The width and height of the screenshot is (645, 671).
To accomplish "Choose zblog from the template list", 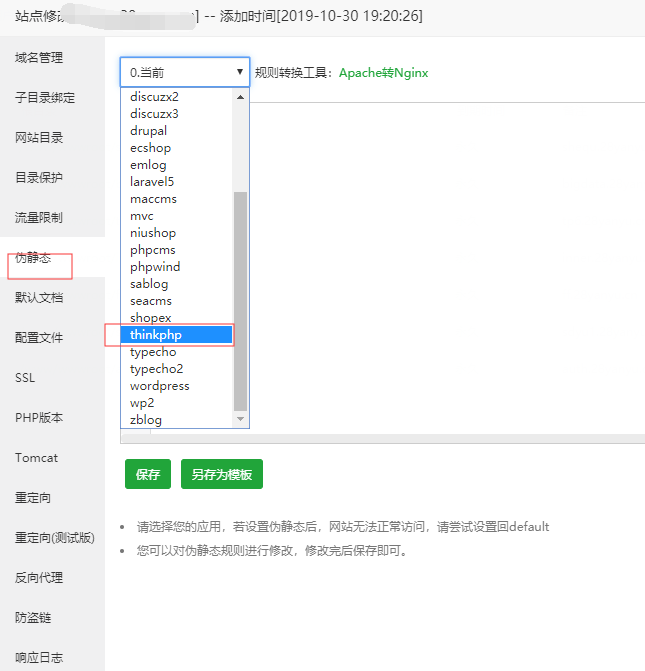I will tap(176, 420).
